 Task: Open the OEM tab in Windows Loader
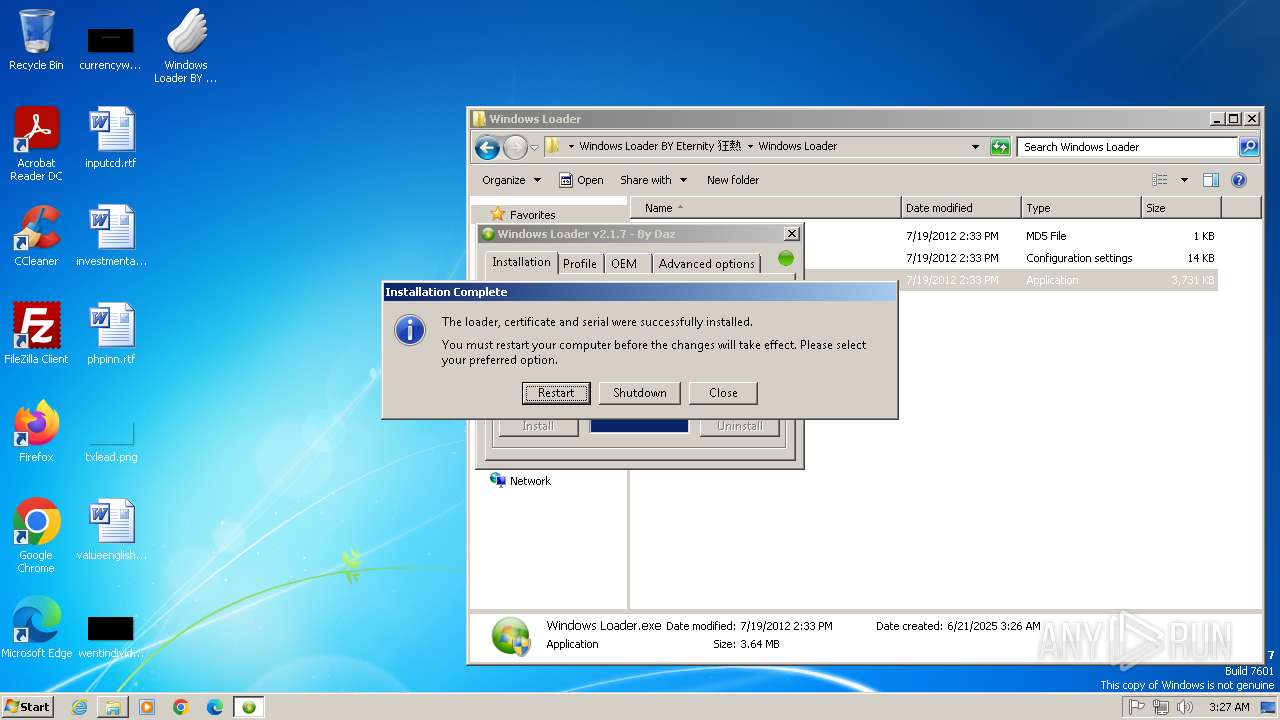point(624,264)
